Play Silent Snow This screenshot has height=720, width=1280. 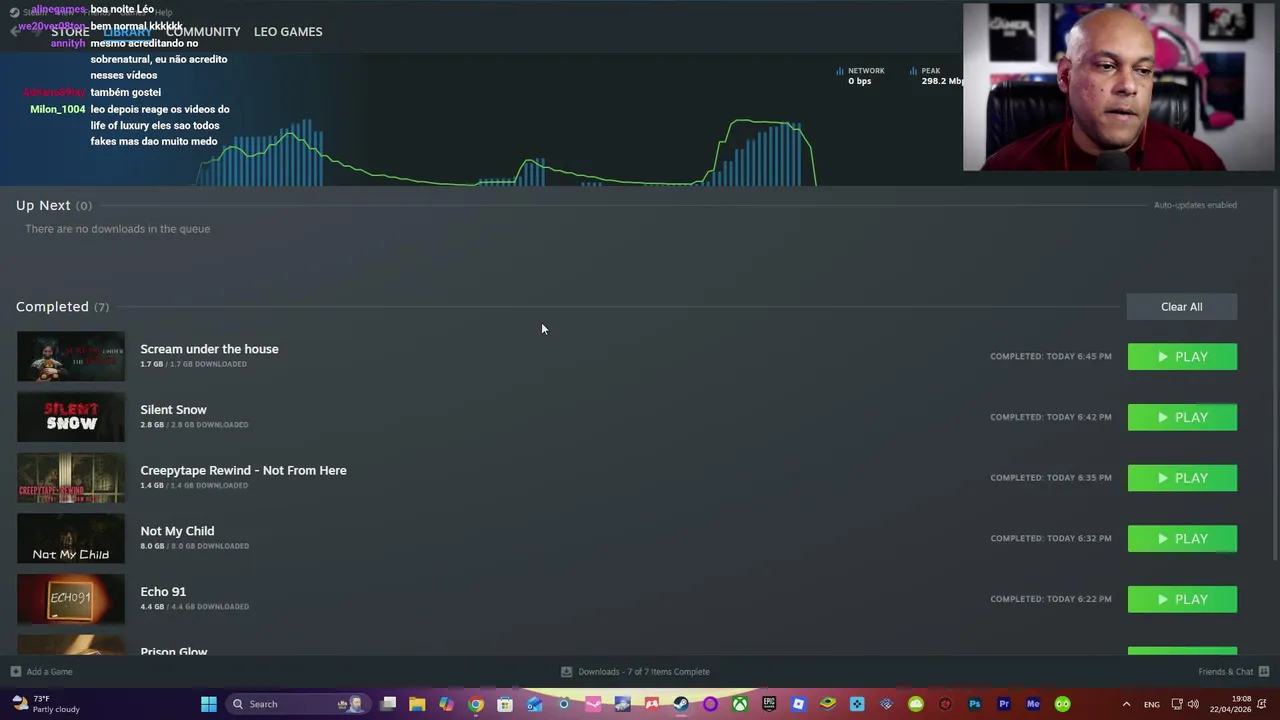[x=1182, y=417]
